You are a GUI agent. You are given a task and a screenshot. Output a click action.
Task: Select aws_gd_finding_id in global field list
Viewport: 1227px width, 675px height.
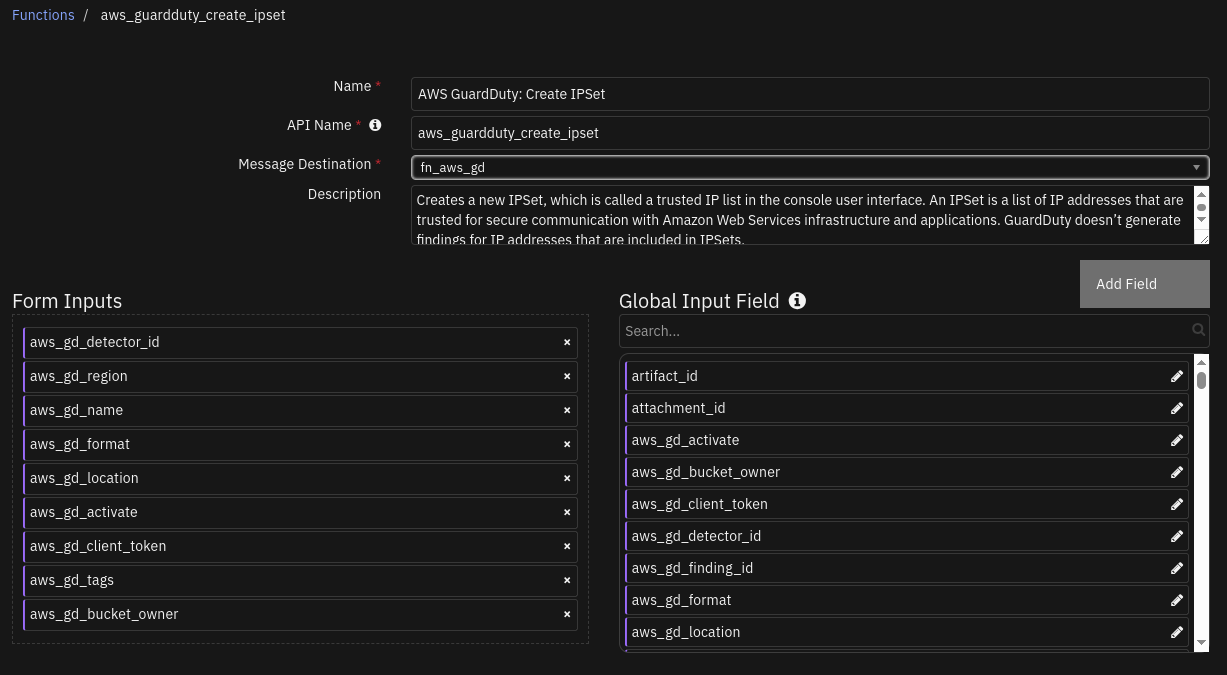[x=907, y=568]
